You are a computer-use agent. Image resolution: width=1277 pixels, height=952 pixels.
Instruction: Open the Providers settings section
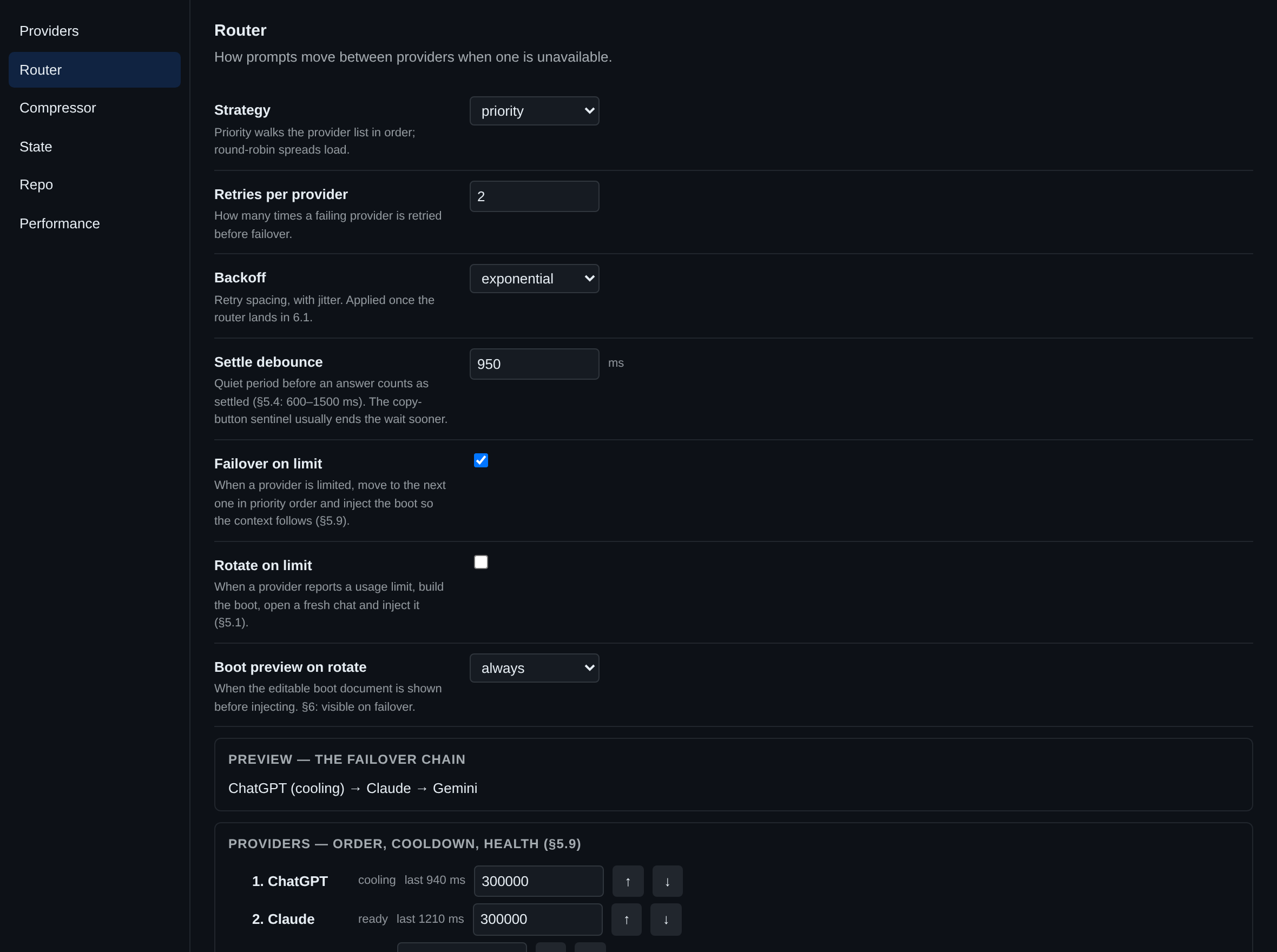(x=95, y=31)
